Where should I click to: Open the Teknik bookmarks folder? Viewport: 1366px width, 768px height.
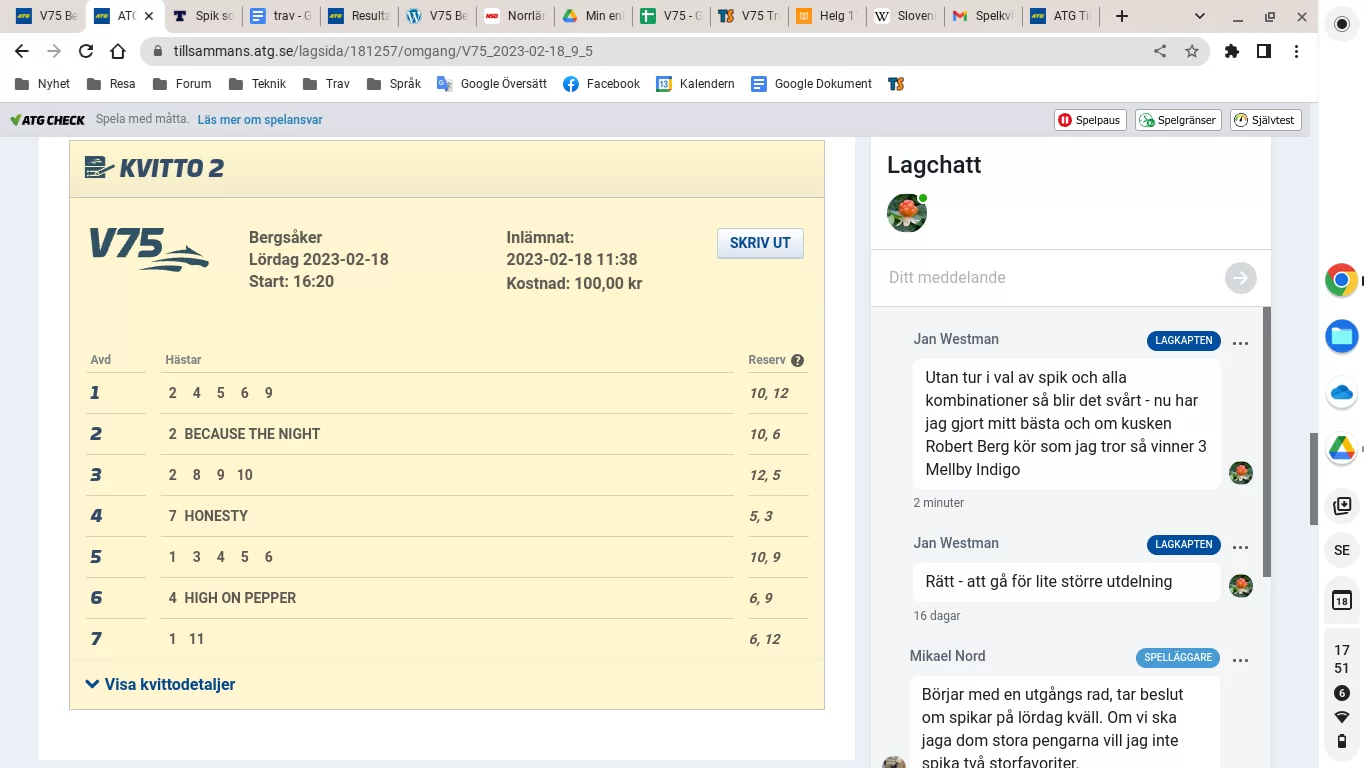point(258,84)
